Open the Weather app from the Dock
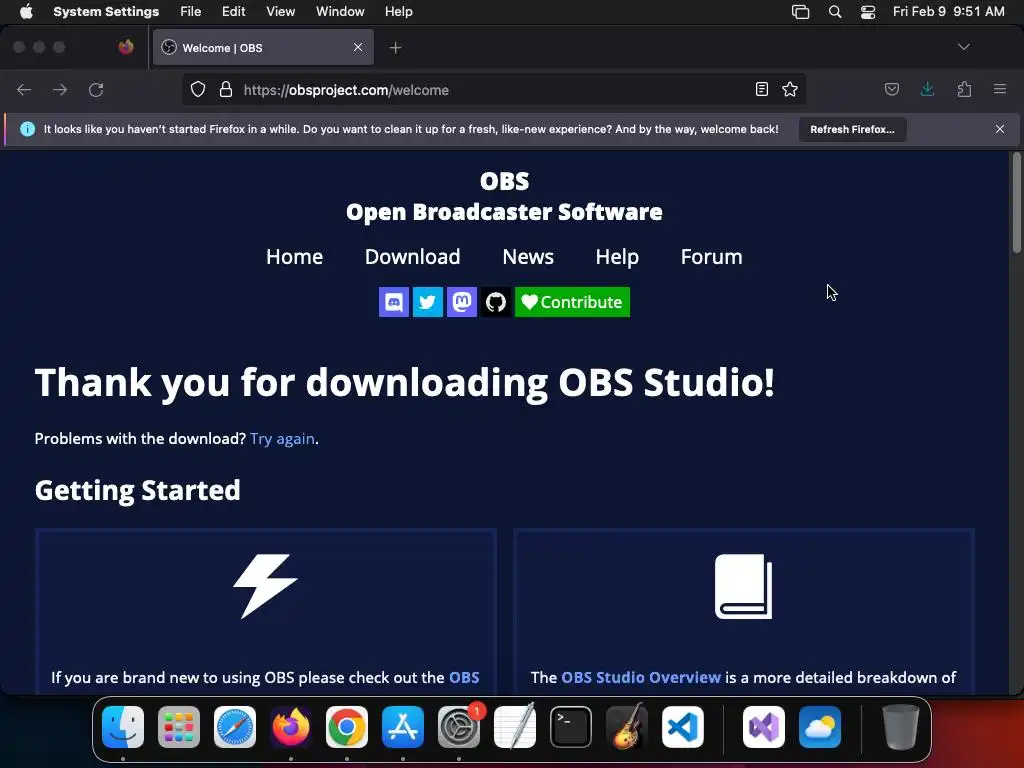The height and width of the screenshot is (768, 1024). pos(820,727)
